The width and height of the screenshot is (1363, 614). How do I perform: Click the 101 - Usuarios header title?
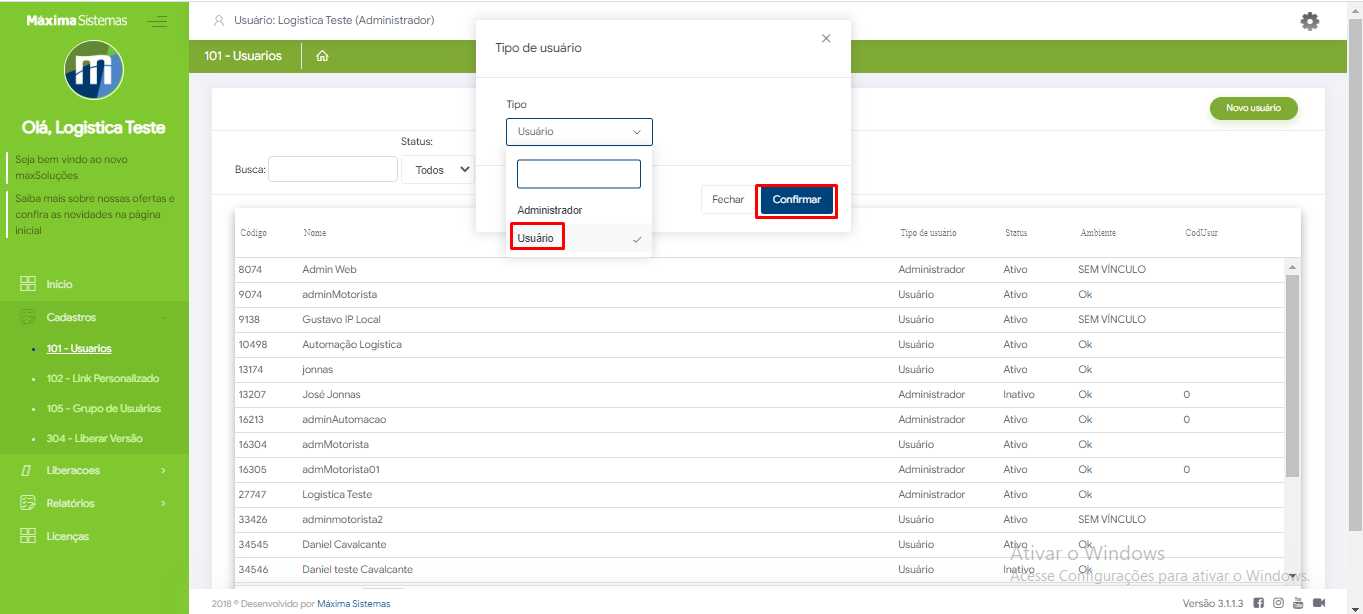(x=243, y=56)
